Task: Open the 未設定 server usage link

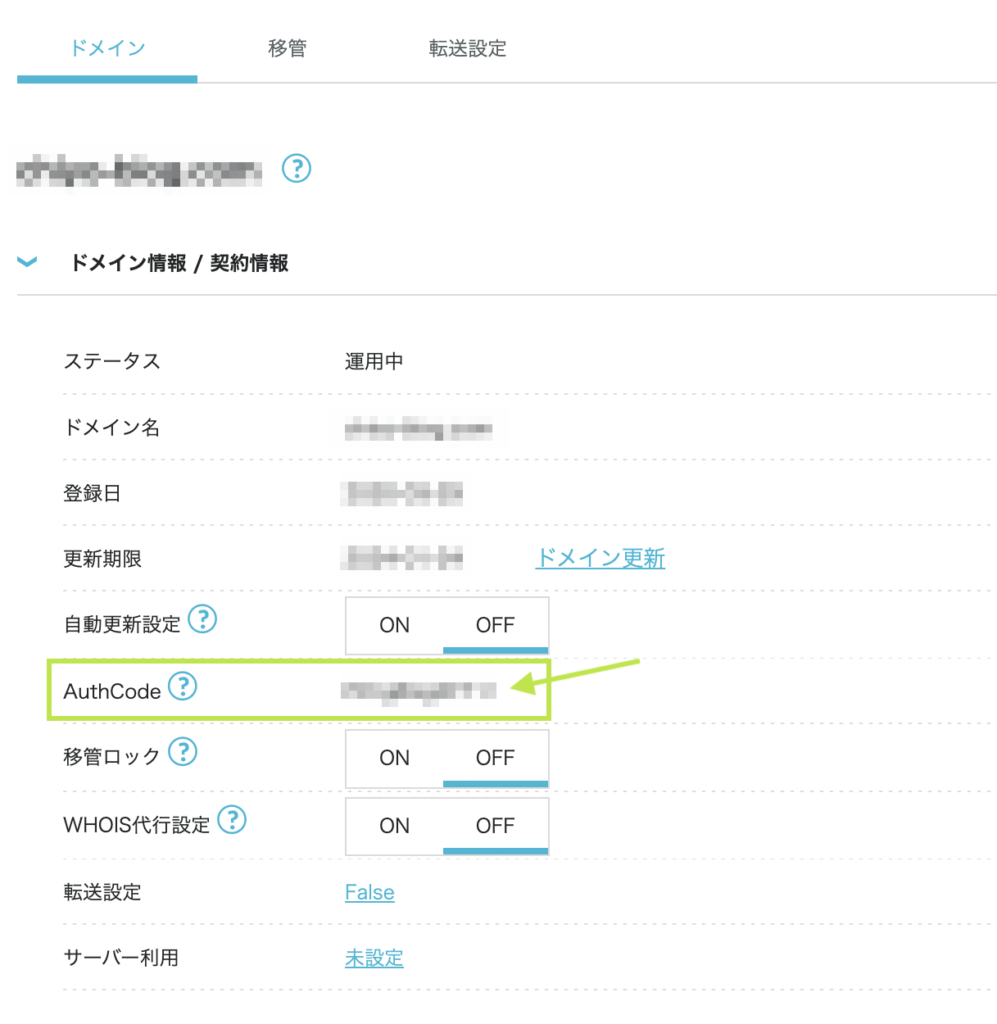Action: coord(374,957)
